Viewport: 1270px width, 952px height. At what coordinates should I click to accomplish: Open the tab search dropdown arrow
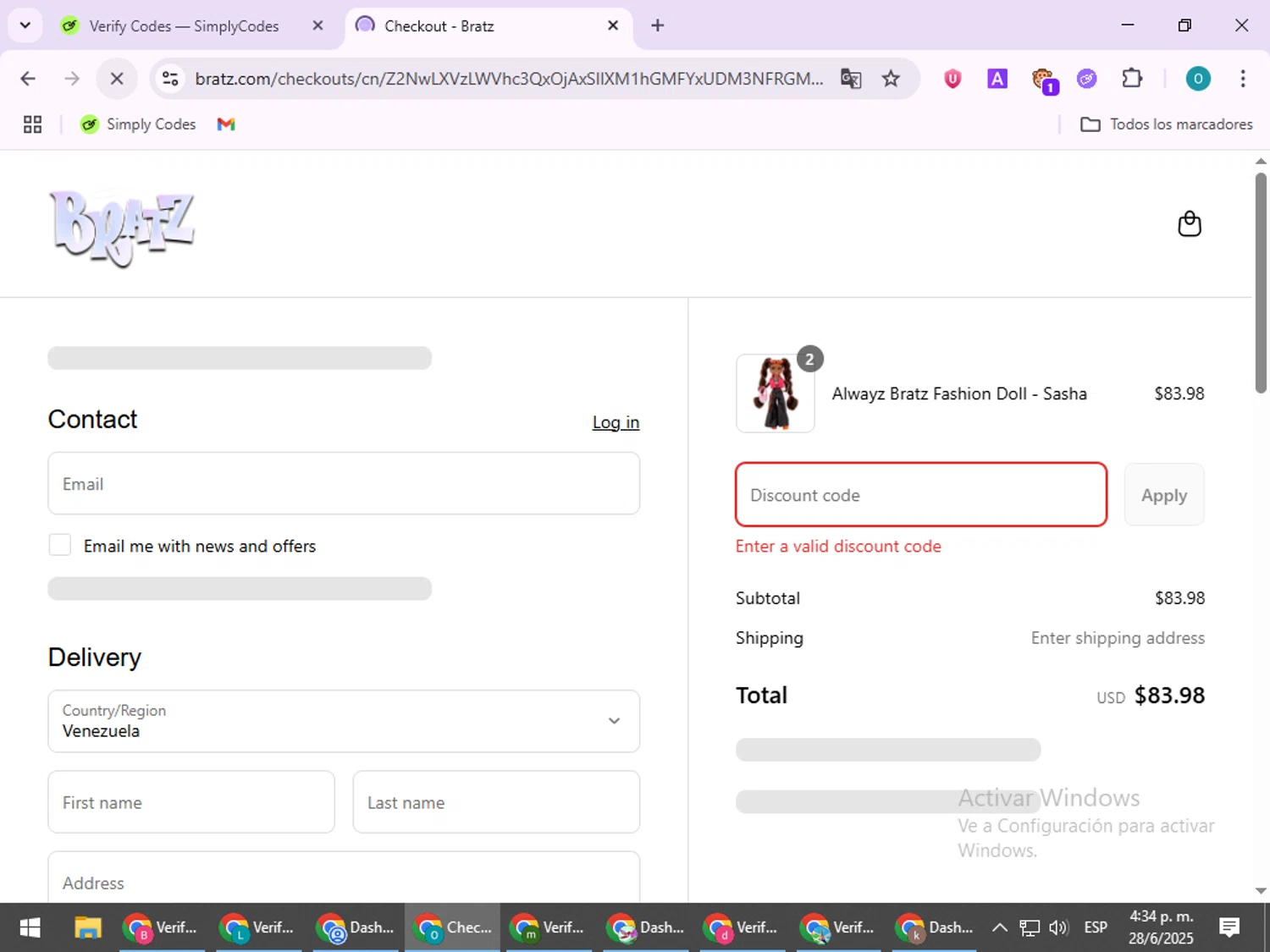pos(25,25)
